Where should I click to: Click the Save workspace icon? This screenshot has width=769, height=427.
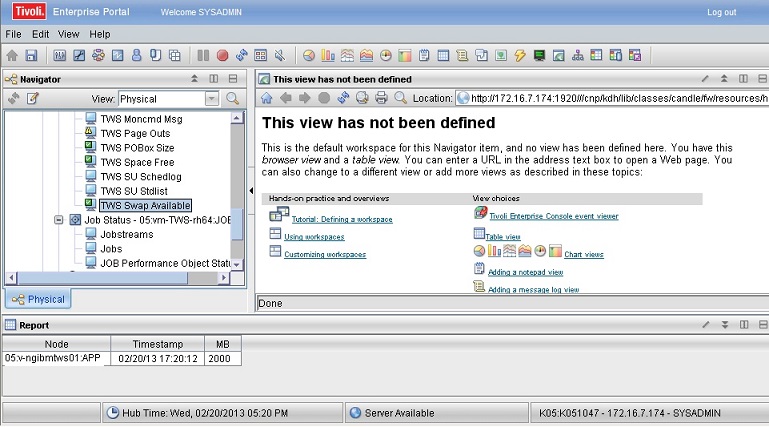click(31, 55)
